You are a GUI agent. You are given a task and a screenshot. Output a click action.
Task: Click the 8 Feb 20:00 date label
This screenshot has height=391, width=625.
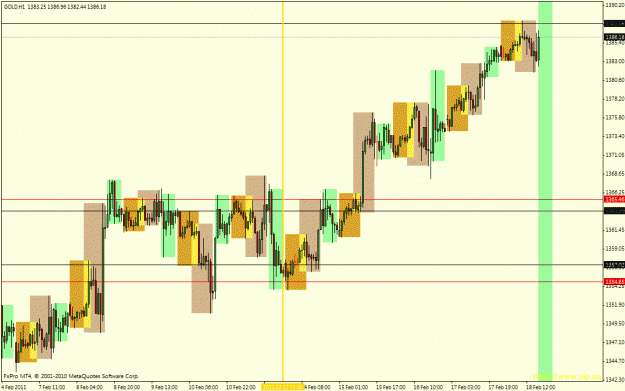point(127,387)
